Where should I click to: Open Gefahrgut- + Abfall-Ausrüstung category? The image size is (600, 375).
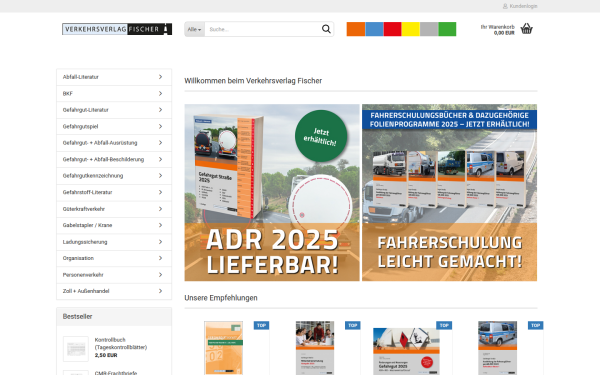(114, 143)
